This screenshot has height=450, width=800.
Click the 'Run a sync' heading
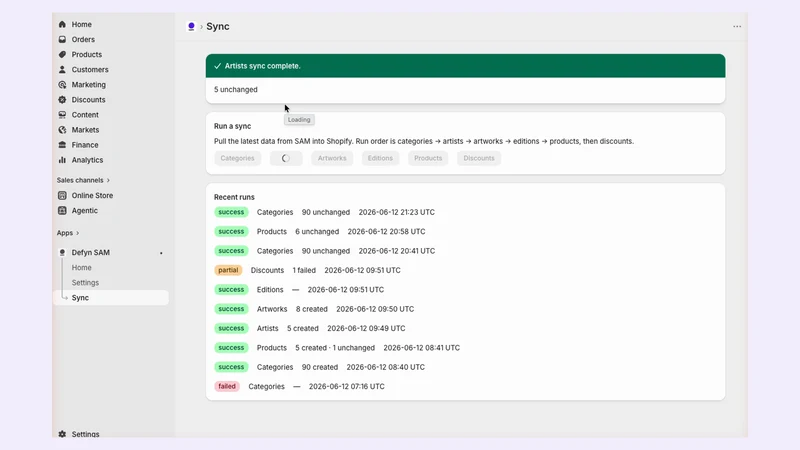233,126
